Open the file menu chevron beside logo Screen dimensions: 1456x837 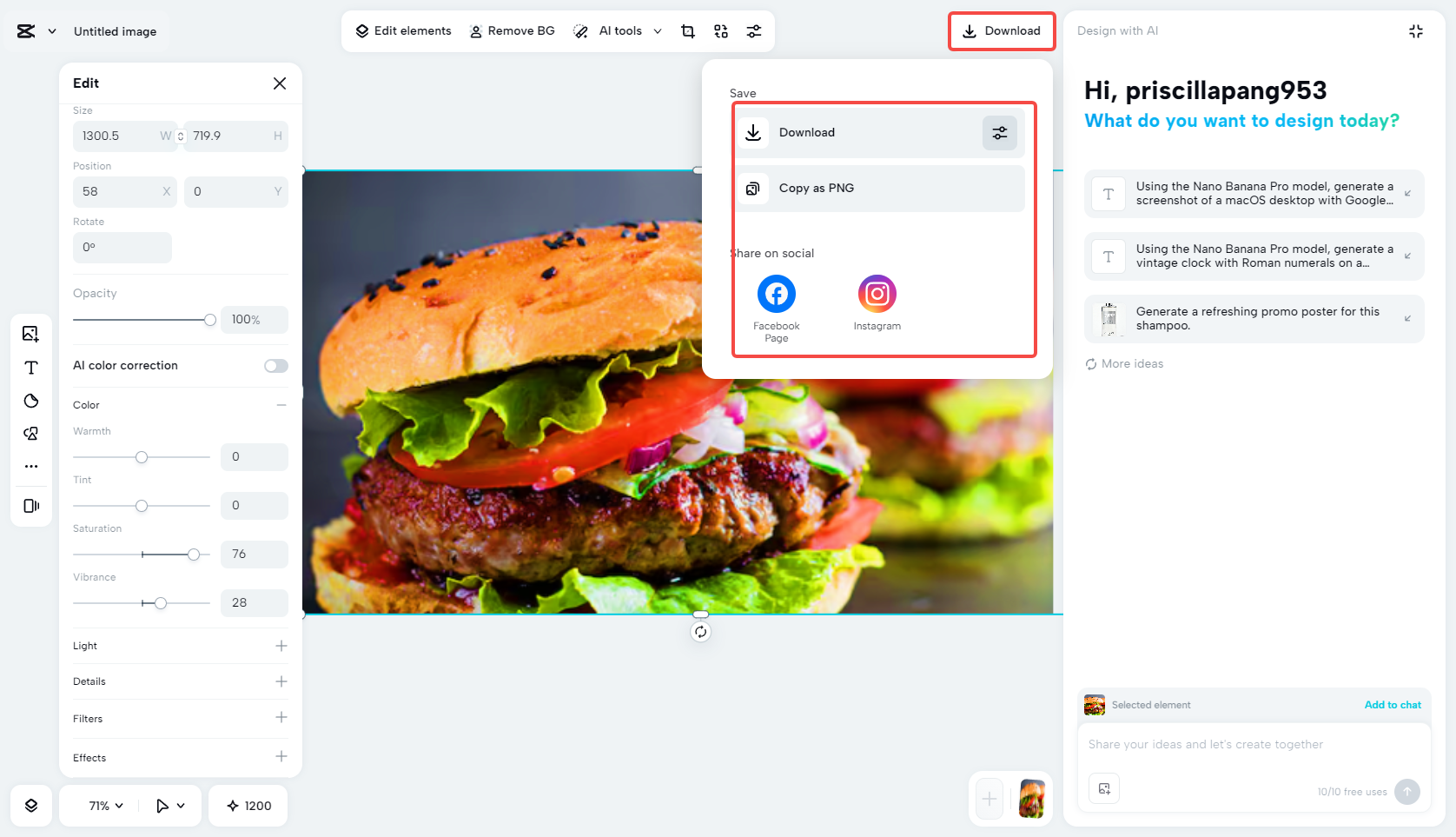click(x=52, y=31)
